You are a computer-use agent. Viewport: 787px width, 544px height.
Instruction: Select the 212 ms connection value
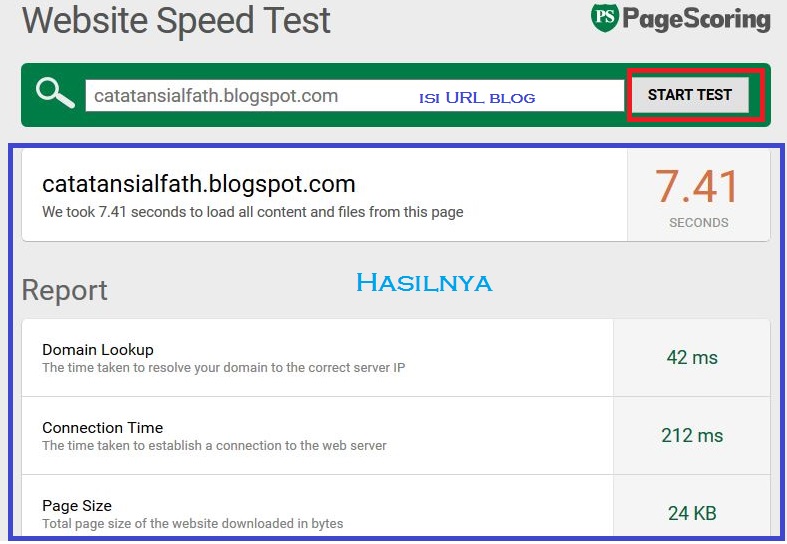692,436
